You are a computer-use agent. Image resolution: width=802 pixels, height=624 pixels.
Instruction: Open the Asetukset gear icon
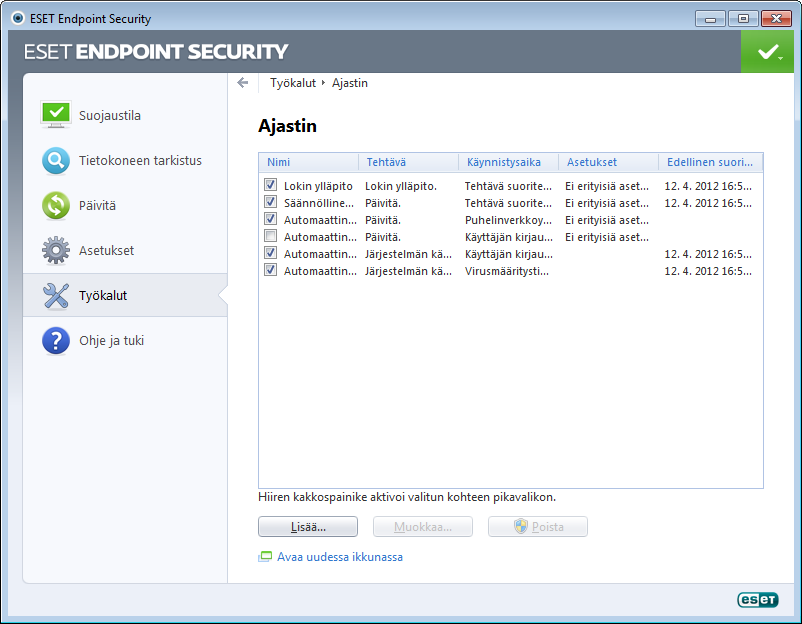tap(56, 251)
